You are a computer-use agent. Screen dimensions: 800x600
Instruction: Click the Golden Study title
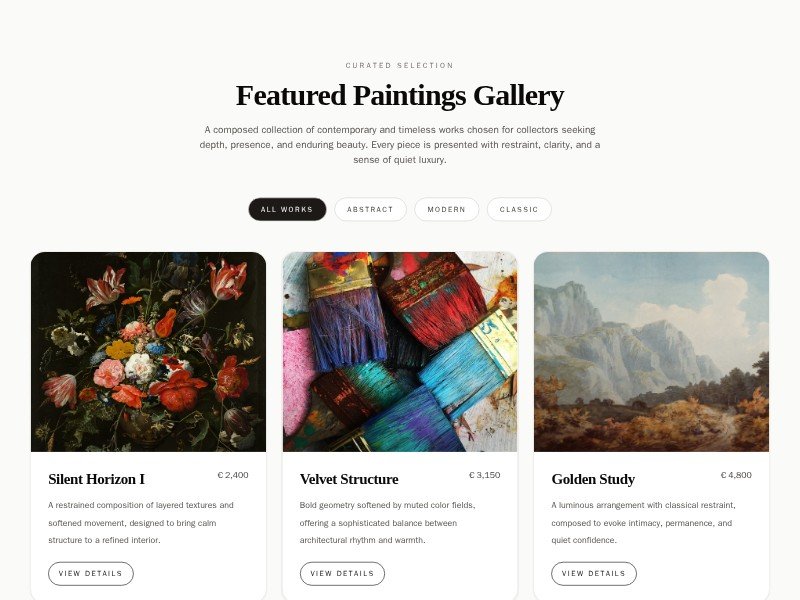(593, 479)
